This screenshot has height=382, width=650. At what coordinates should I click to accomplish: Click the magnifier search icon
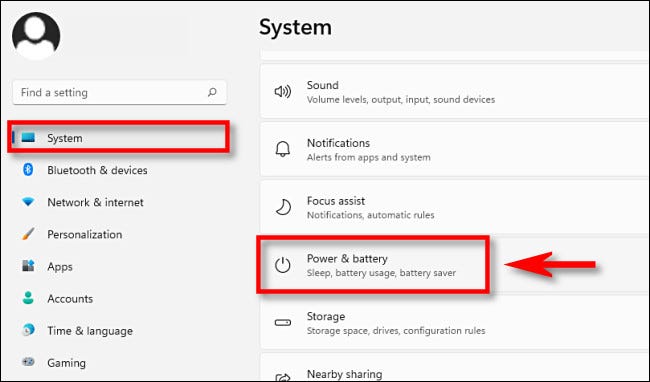tap(212, 92)
